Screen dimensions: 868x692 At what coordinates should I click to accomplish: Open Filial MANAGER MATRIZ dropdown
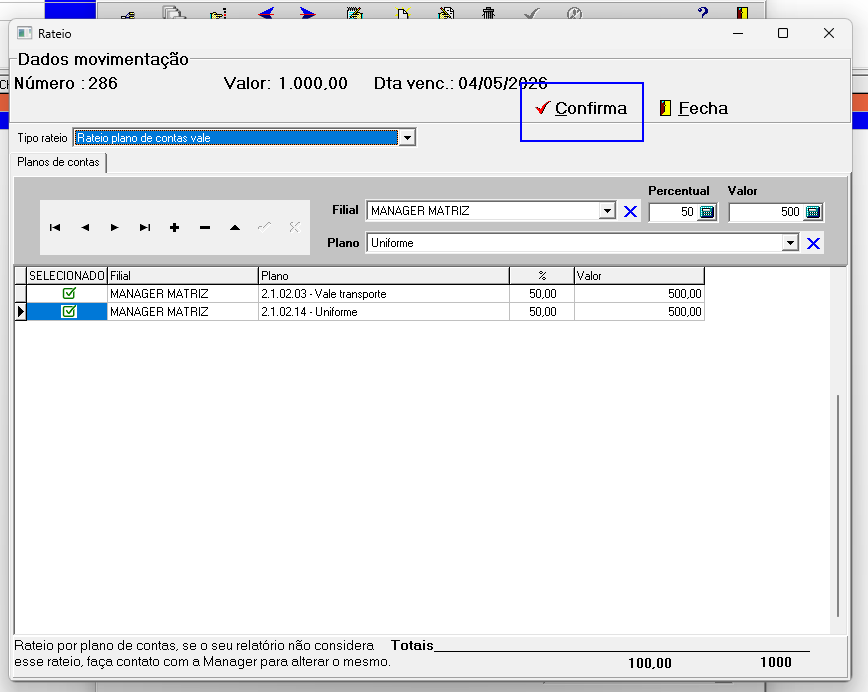click(x=607, y=210)
